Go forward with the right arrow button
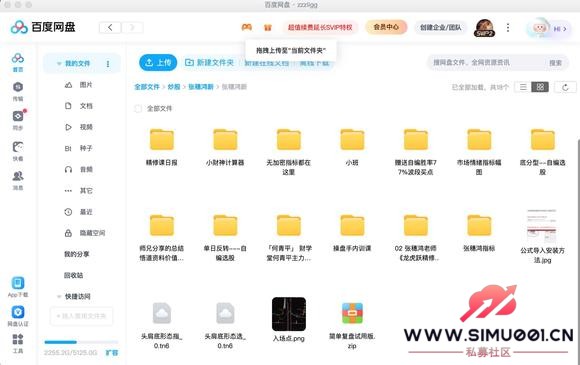The height and width of the screenshot is (365, 580). click(132, 27)
